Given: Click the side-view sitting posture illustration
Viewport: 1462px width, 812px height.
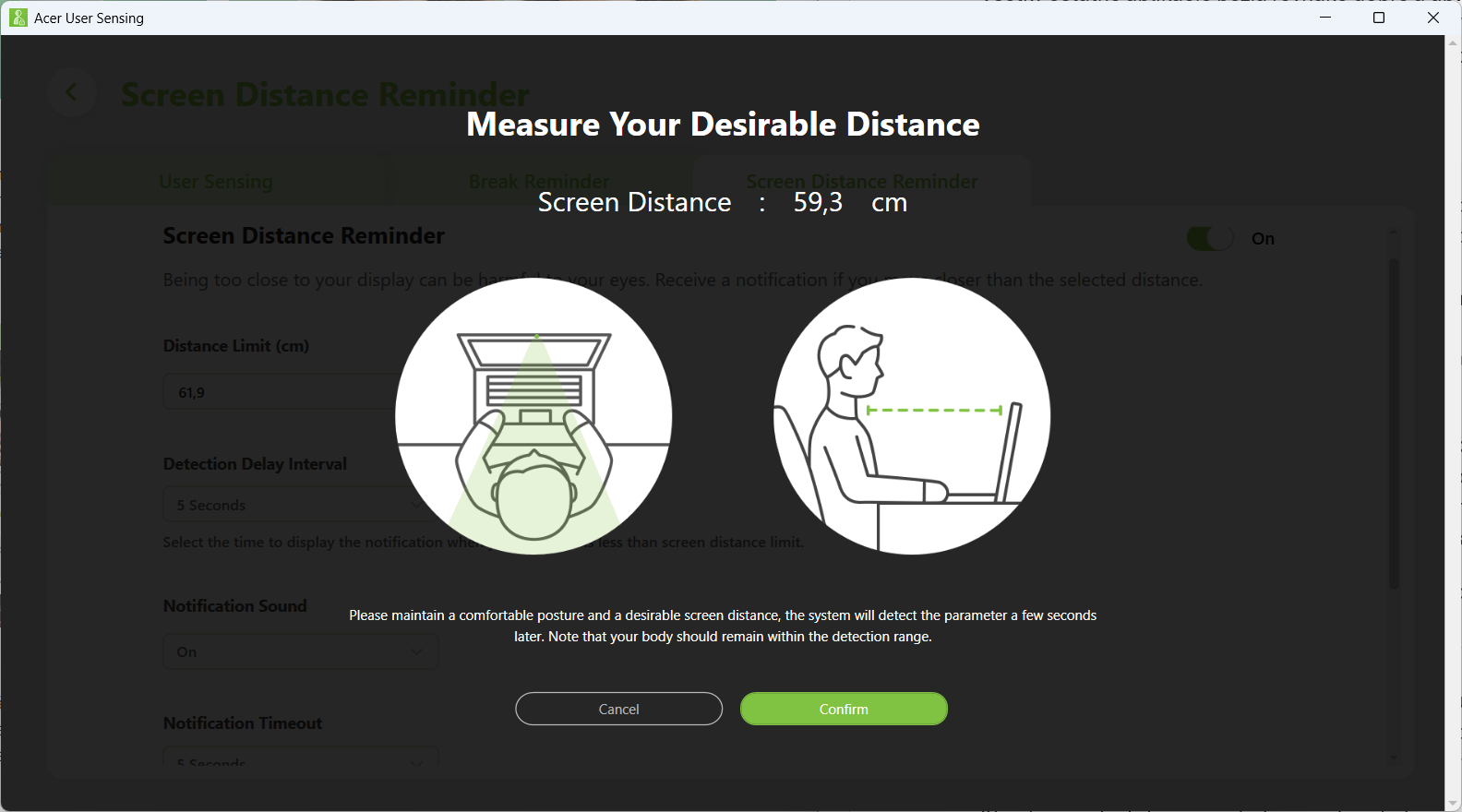Looking at the screenshot, I should (912, 416).
